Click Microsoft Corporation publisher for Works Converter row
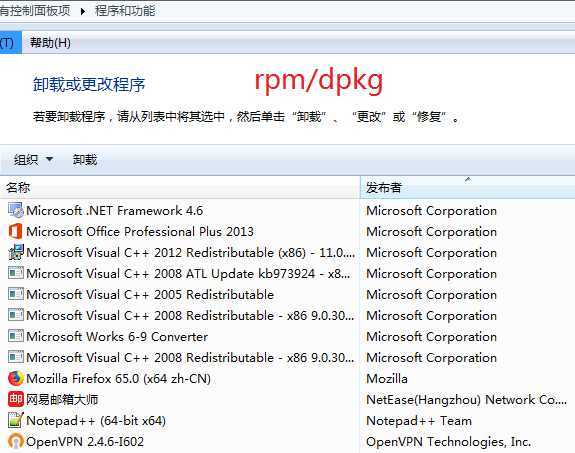 tap(432, 336)
